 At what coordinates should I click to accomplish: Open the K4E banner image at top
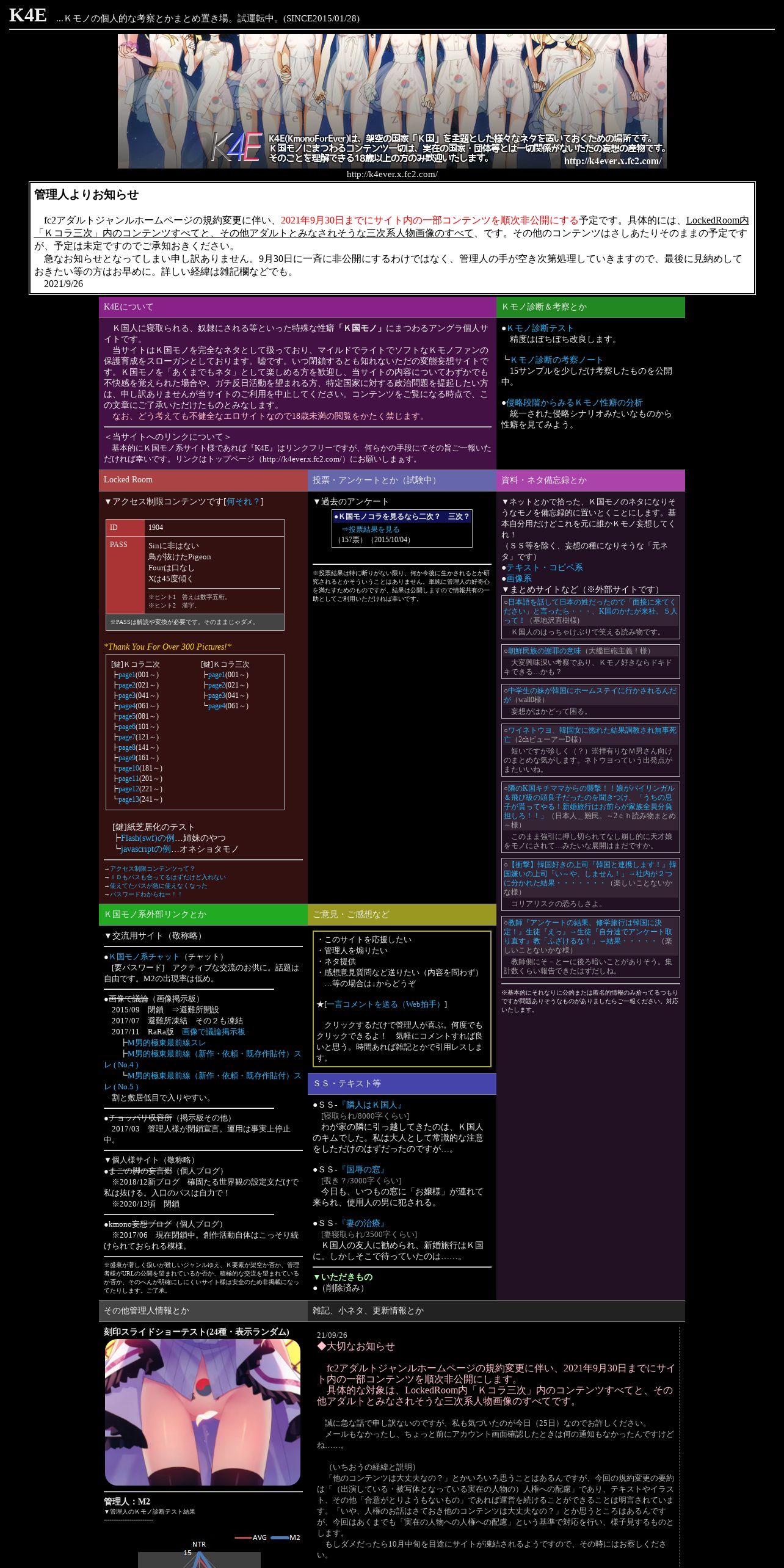click(392, 101)
